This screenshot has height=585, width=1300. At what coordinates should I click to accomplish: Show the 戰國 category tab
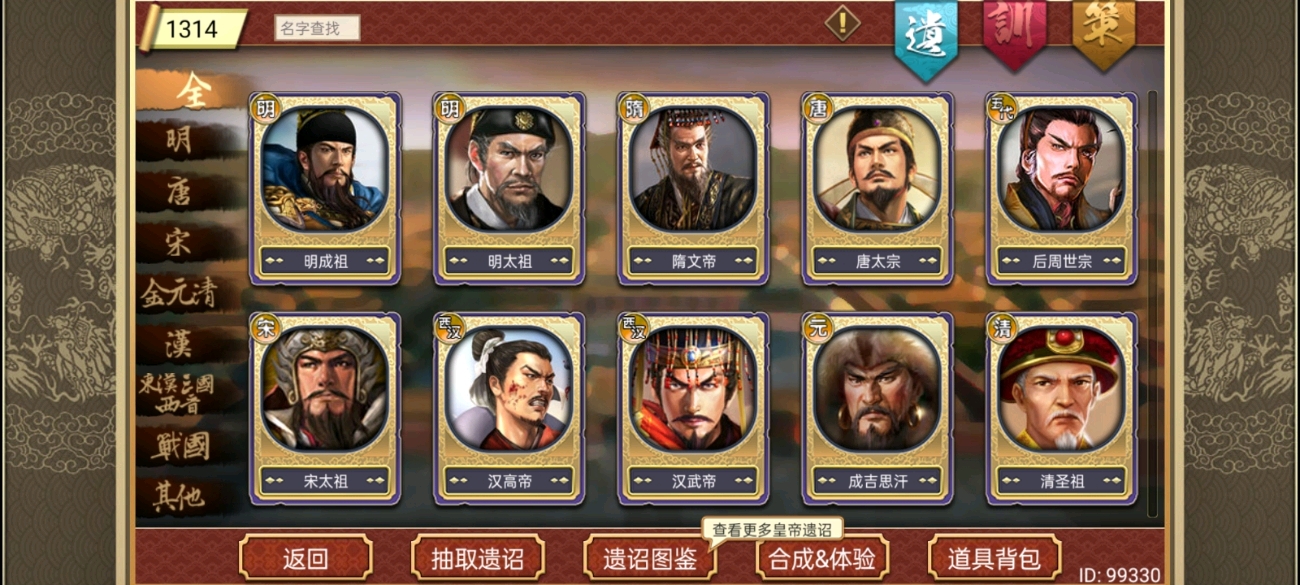point(182,446)
